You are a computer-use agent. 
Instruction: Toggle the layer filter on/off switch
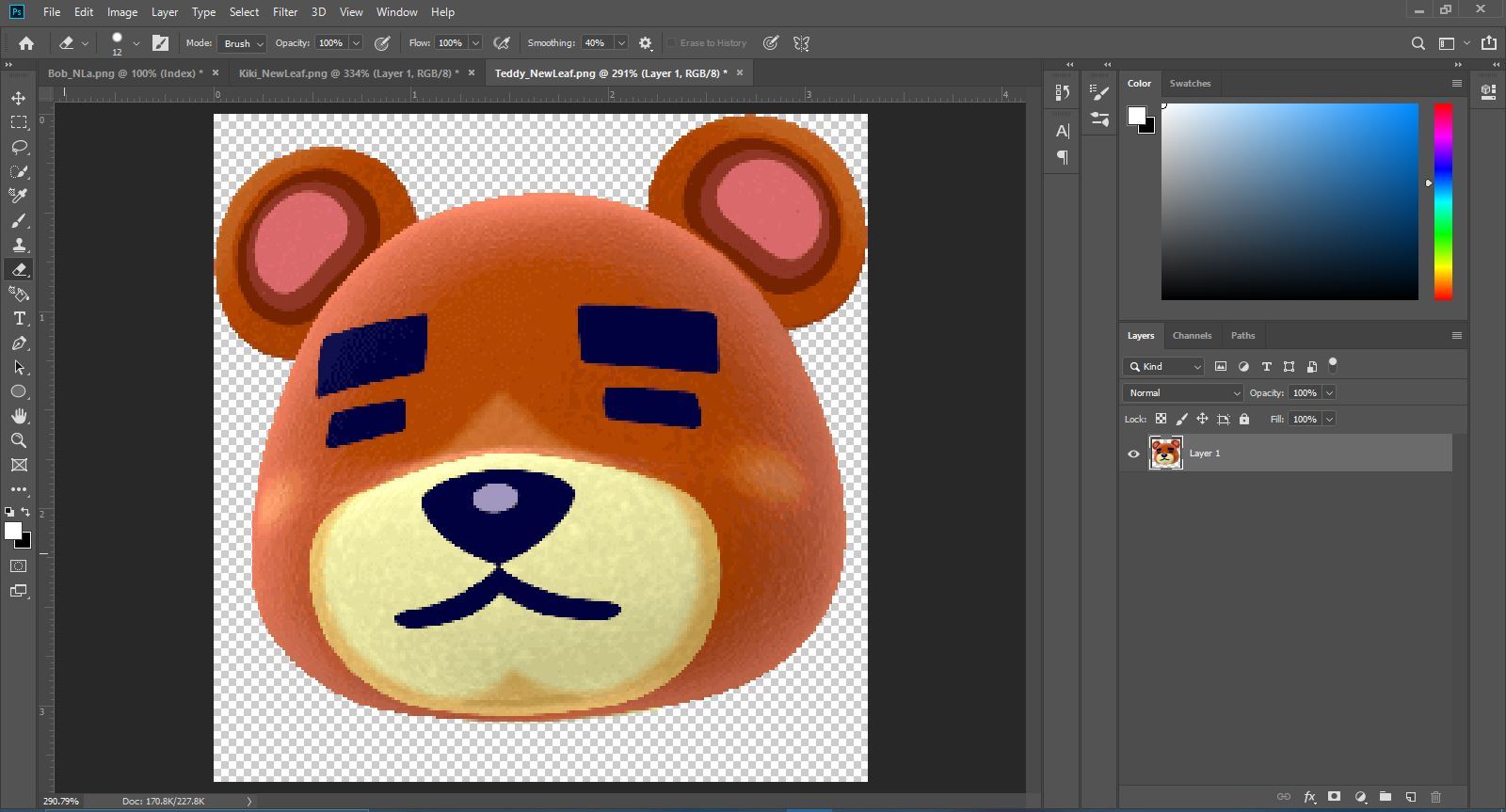(x=1332, y=364)
